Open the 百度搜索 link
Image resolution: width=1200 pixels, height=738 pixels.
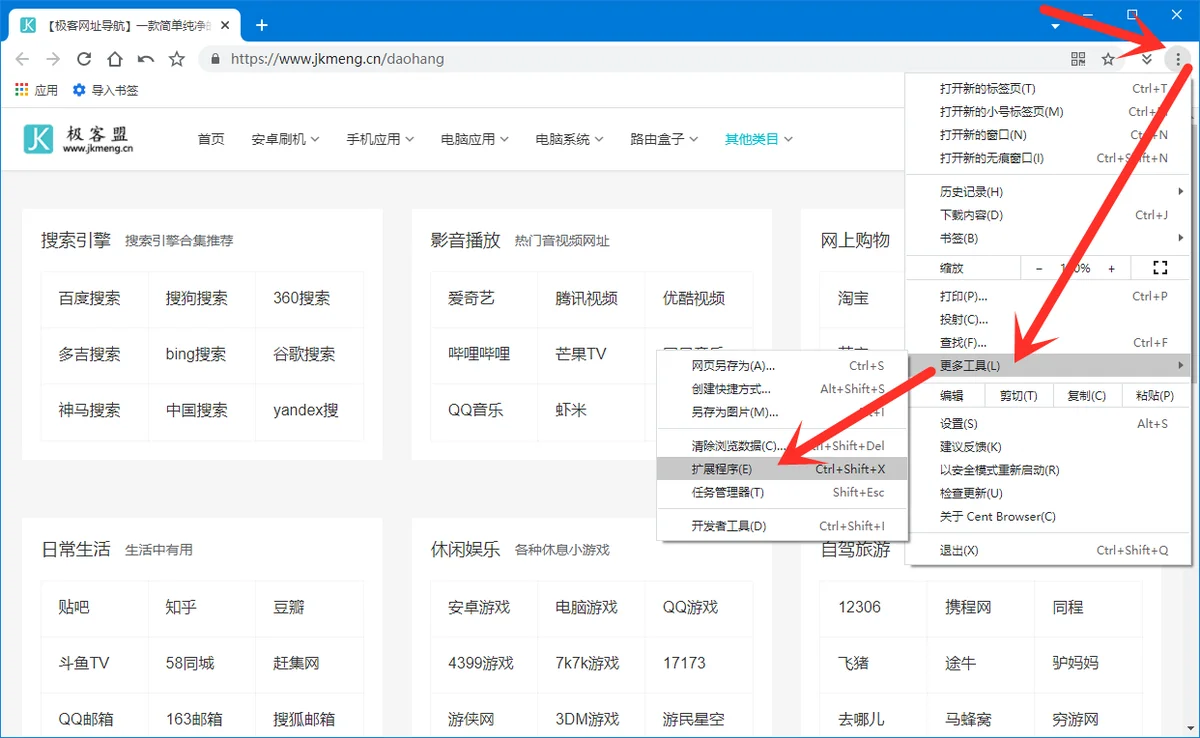pyautogui.click(x=89, y=298)
